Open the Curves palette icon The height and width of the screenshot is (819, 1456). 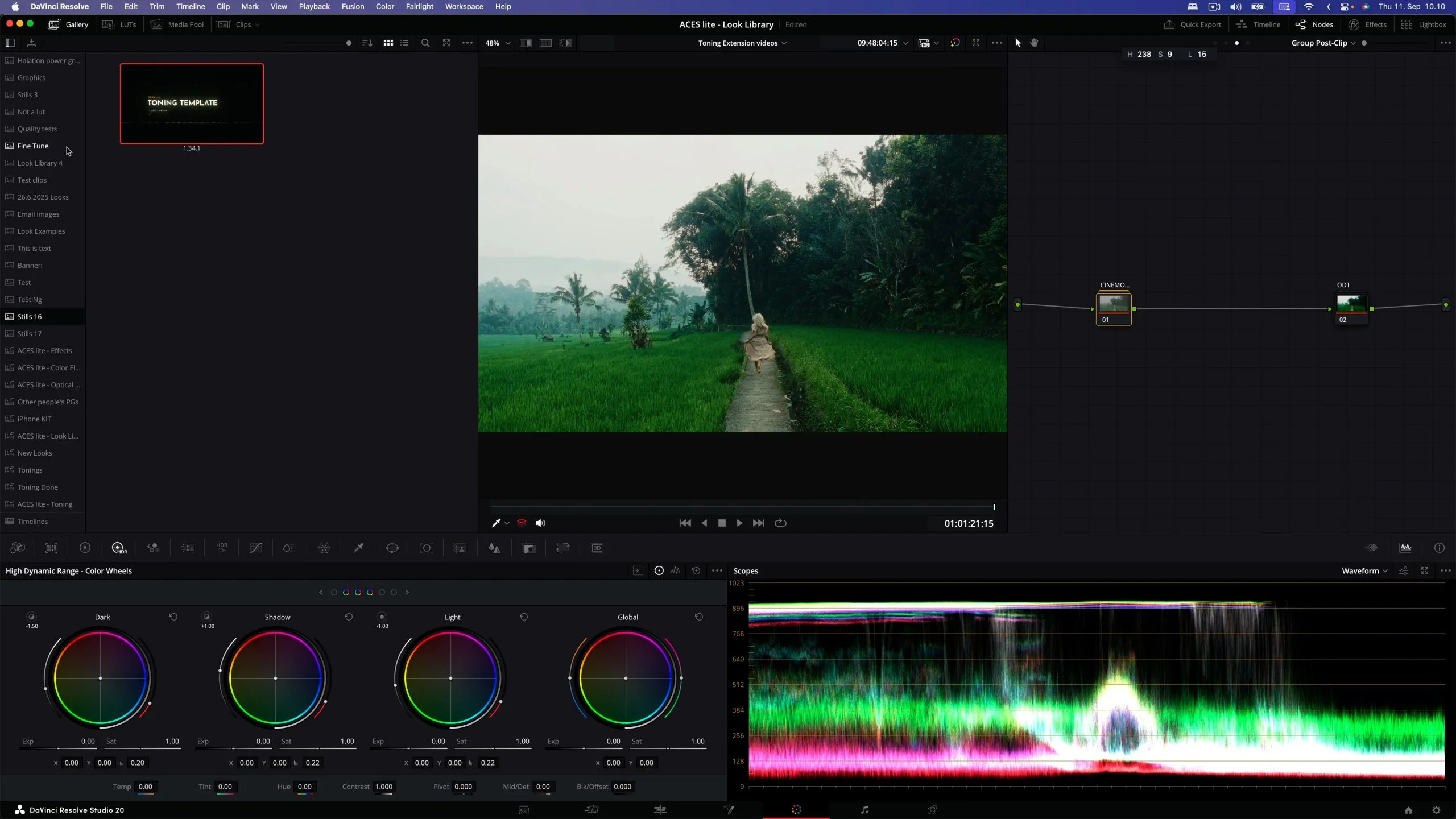coord(256,548)
